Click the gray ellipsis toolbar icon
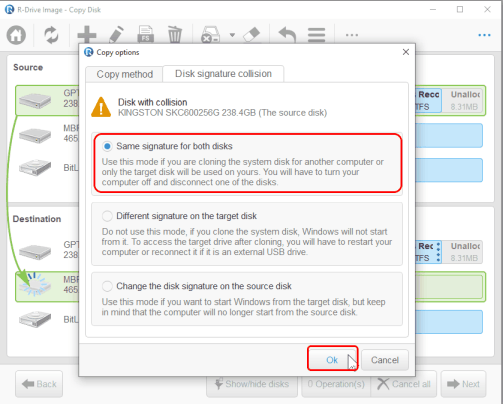 click(352, 35)
